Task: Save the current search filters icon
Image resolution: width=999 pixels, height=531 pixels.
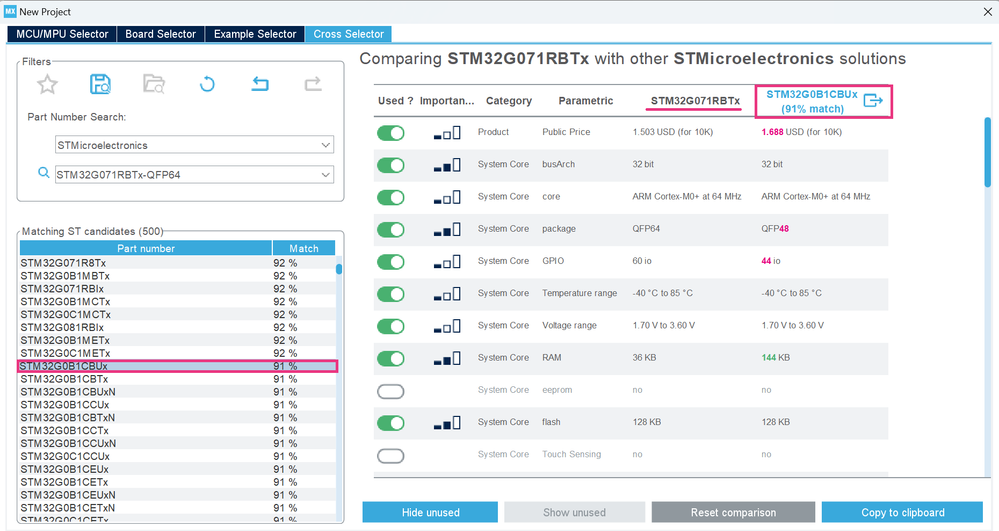Action: tap(100, 84)
